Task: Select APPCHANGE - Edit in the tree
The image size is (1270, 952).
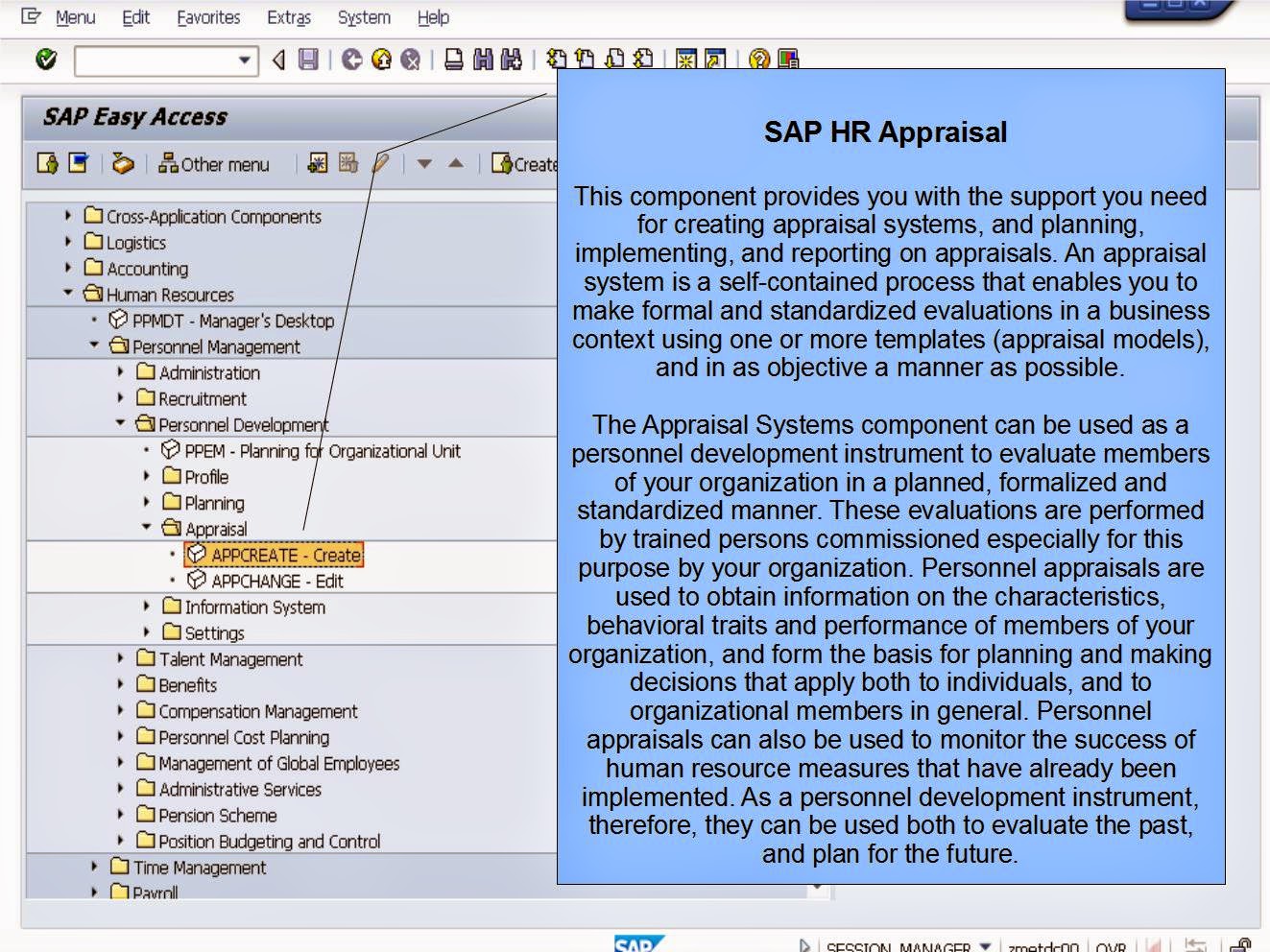Action: pyautogui.click(x=278, y=581)
